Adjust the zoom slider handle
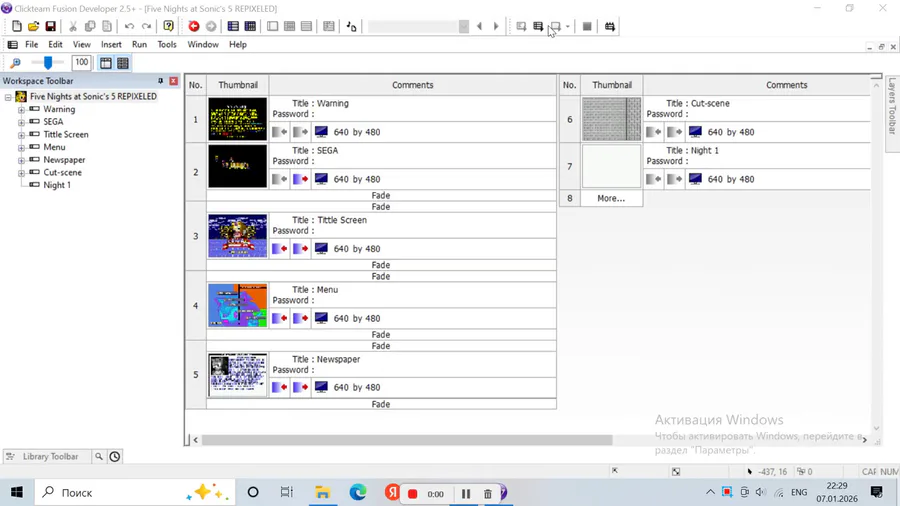 (48, 63)
